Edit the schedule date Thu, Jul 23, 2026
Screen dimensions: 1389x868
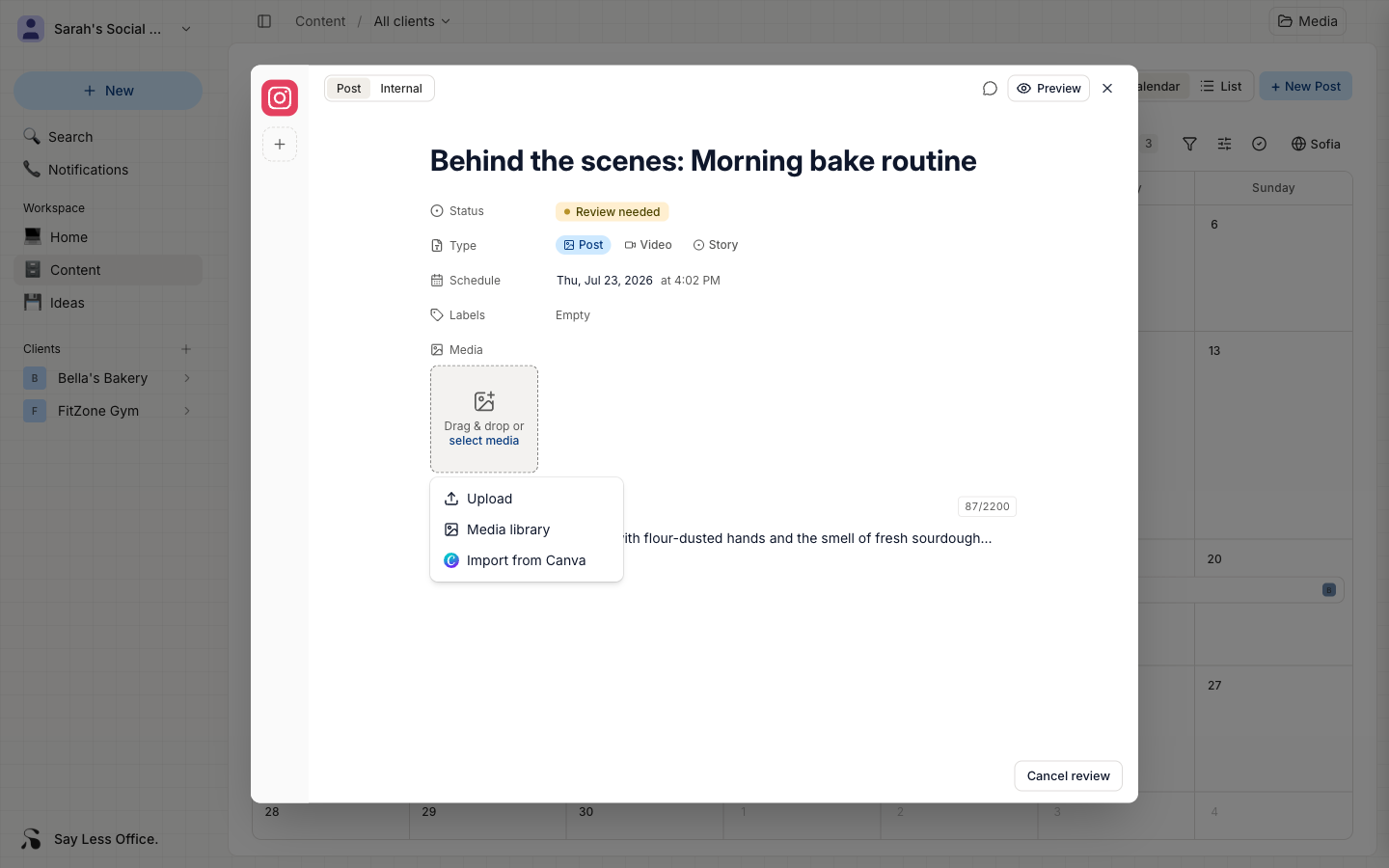[x=605, y=281]
